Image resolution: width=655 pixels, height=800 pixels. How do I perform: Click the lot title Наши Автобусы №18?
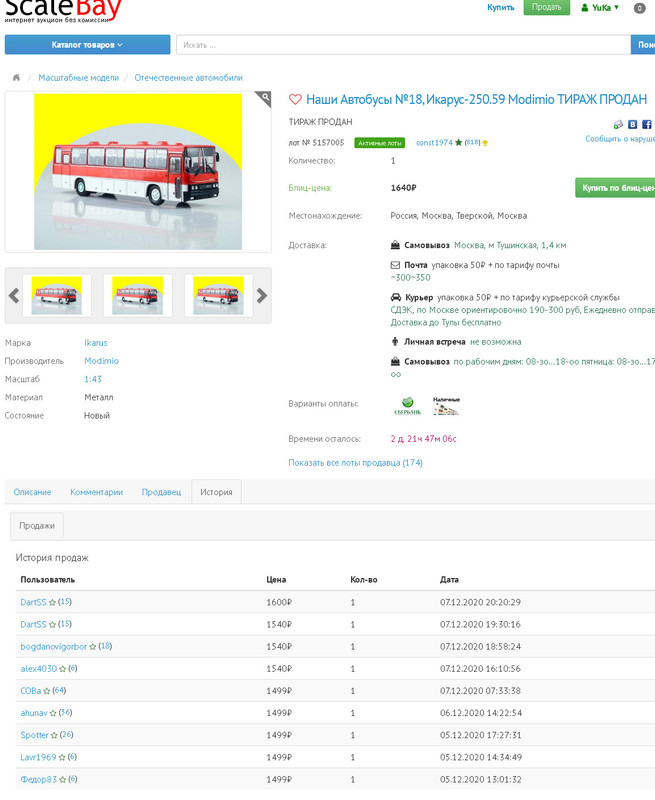coord(476,99)
